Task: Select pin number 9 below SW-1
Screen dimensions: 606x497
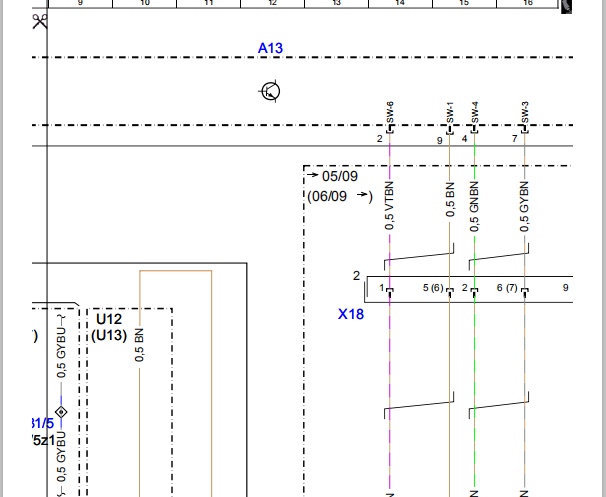Action: click(439, 141)
